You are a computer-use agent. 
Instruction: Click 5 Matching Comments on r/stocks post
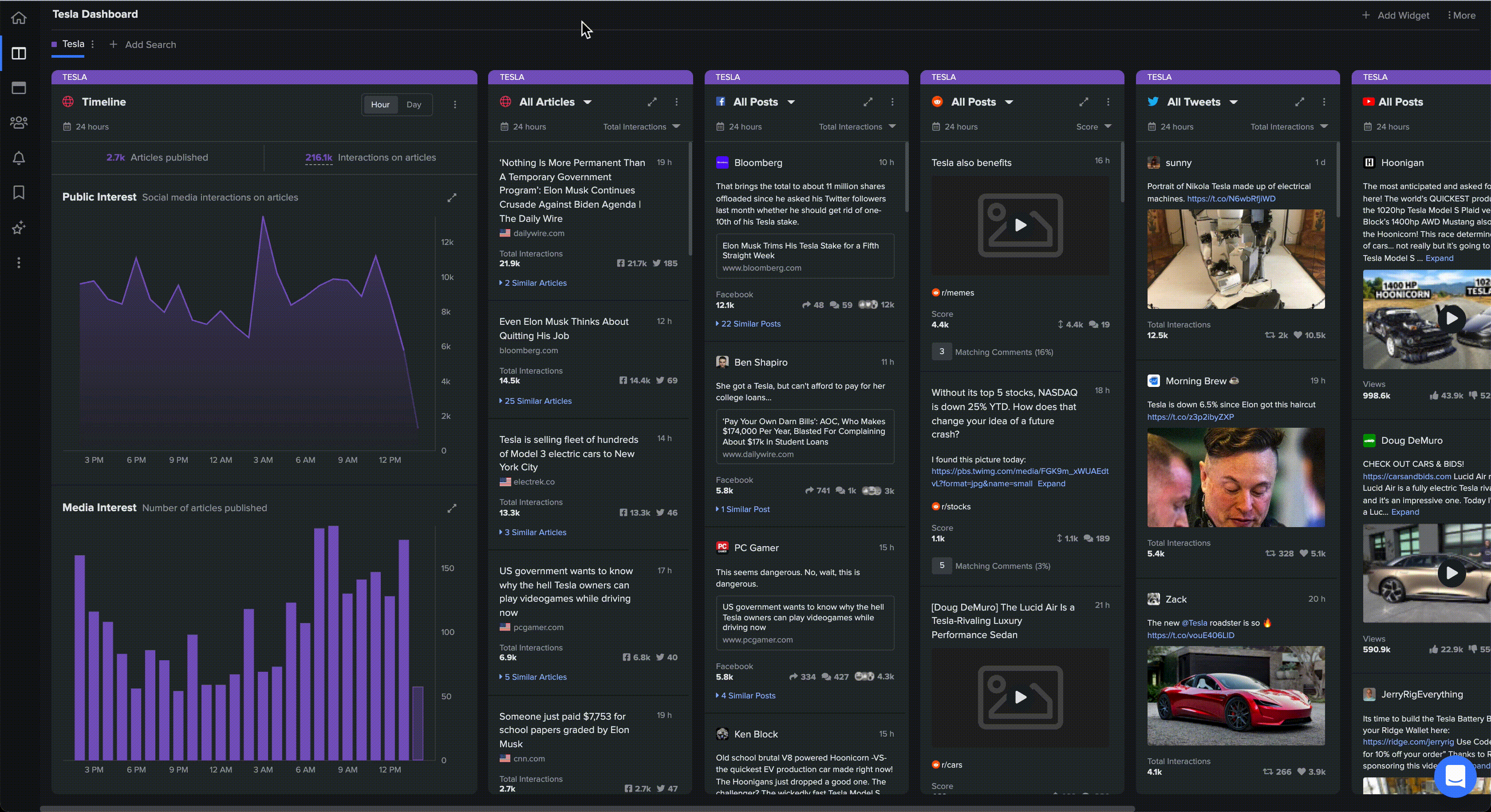(x=991, y=566)
